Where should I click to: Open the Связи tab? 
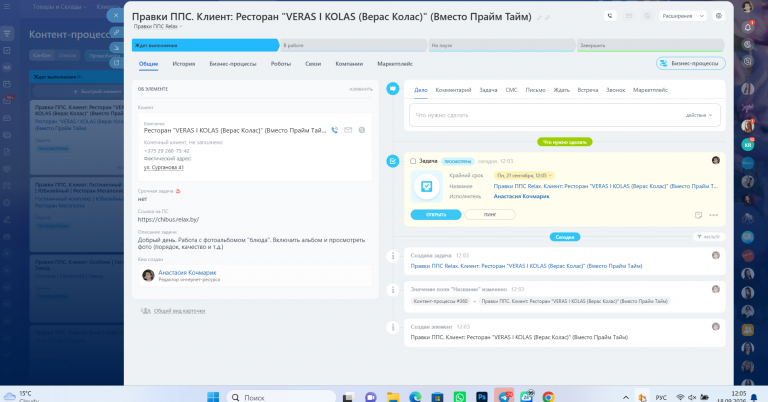313,64
